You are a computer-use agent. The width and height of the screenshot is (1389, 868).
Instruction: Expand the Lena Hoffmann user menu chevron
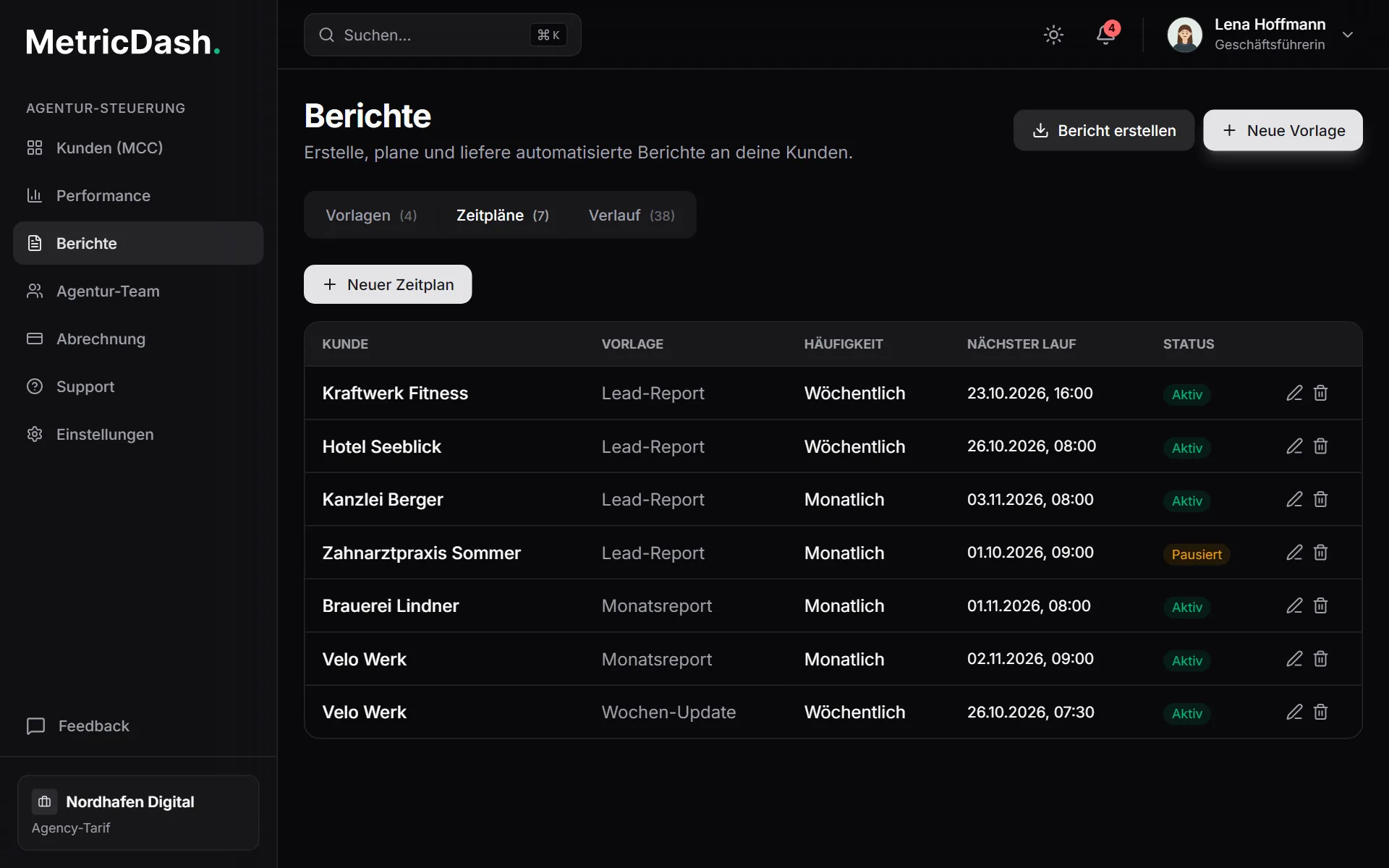(x=1348, y=35)
